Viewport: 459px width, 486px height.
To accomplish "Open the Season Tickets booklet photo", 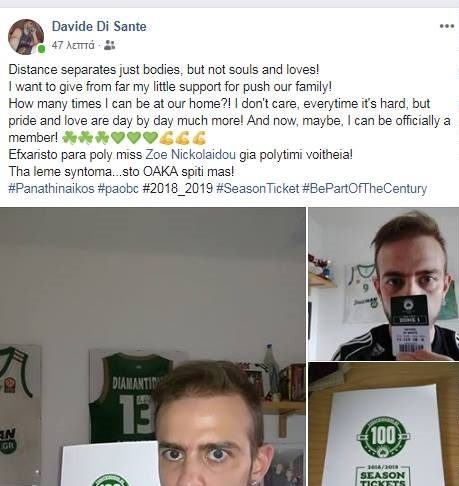I will coord(384,424).
